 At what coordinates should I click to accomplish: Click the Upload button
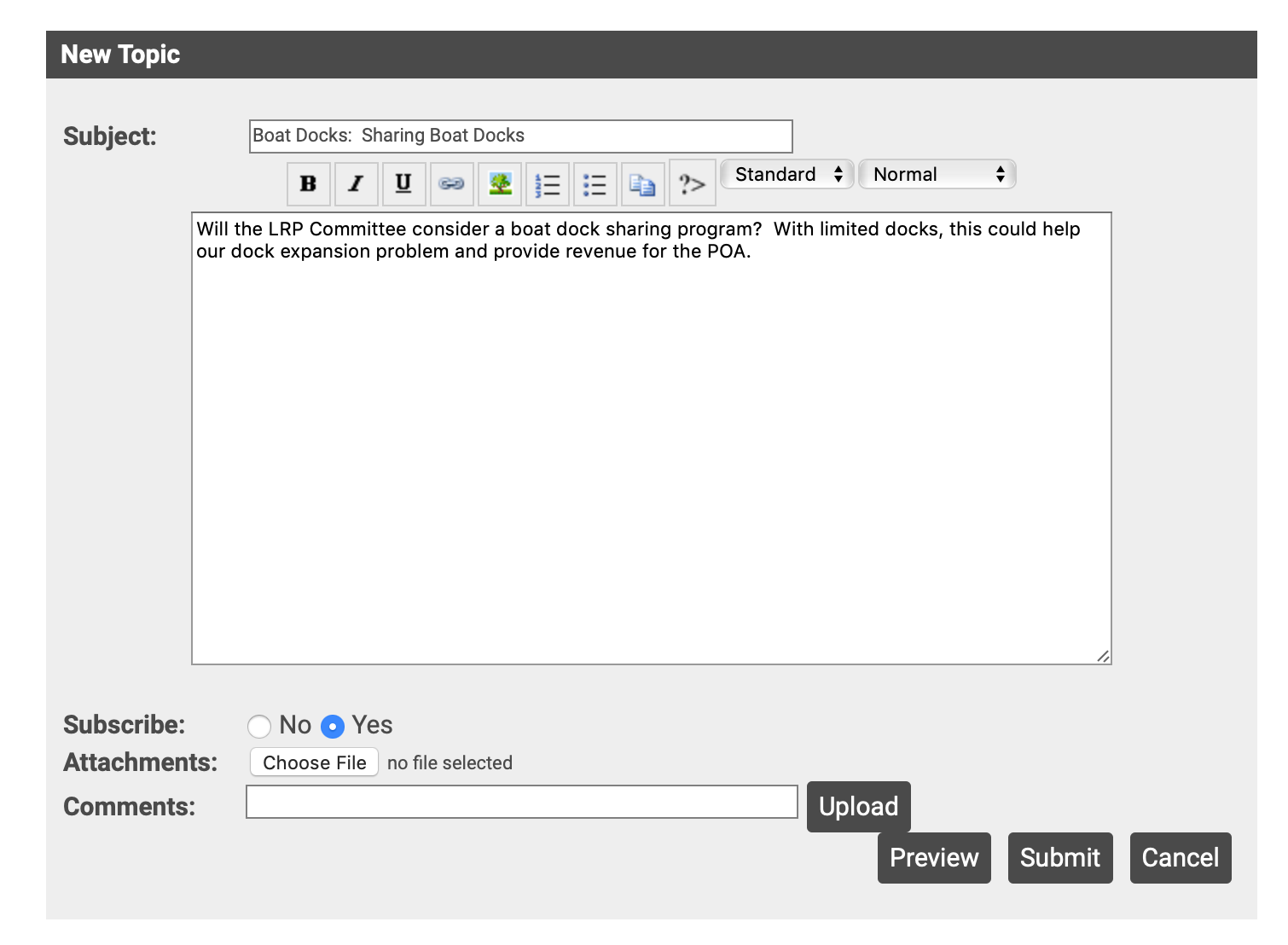[858, 806]
